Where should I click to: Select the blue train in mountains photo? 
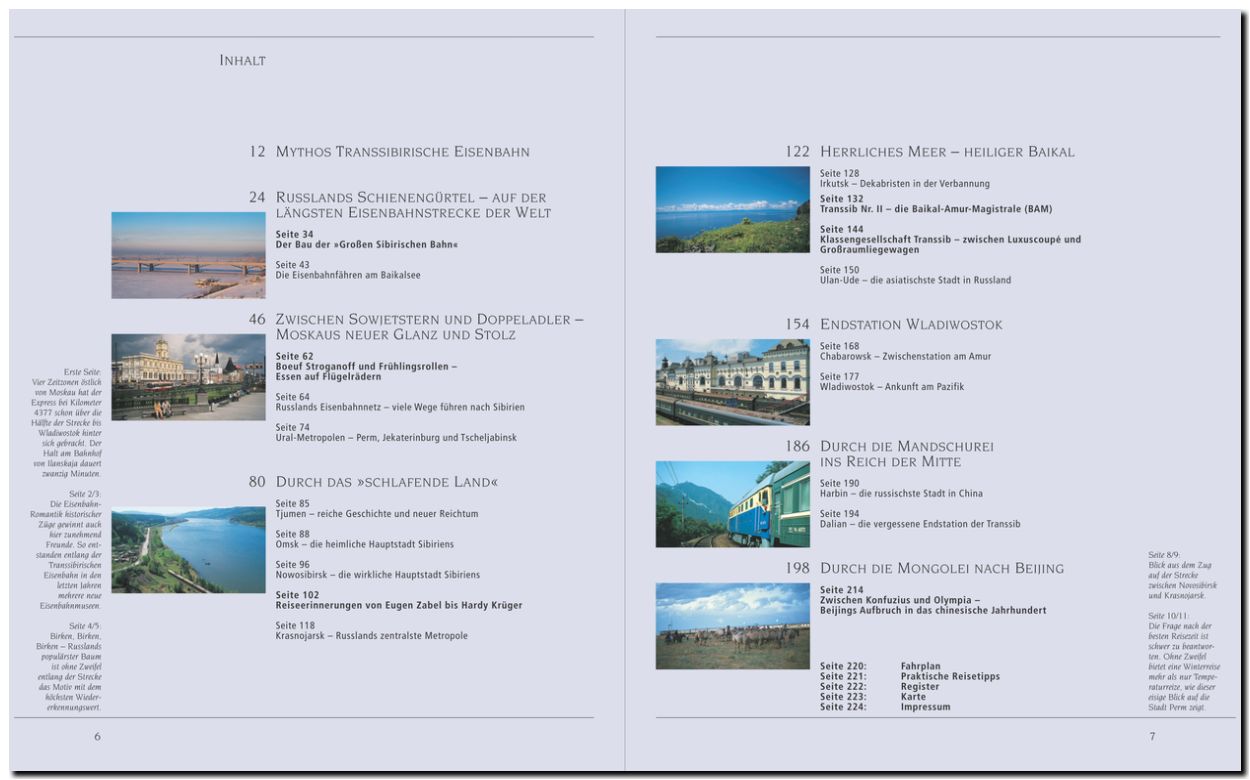click(x=732, y=504)
